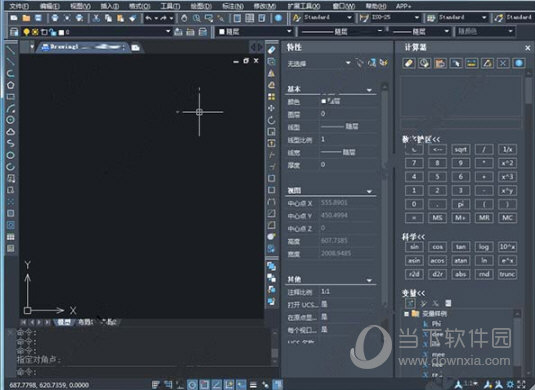Select the Spline draw tool
Screen dimensions: 535x390
[11, 143]
